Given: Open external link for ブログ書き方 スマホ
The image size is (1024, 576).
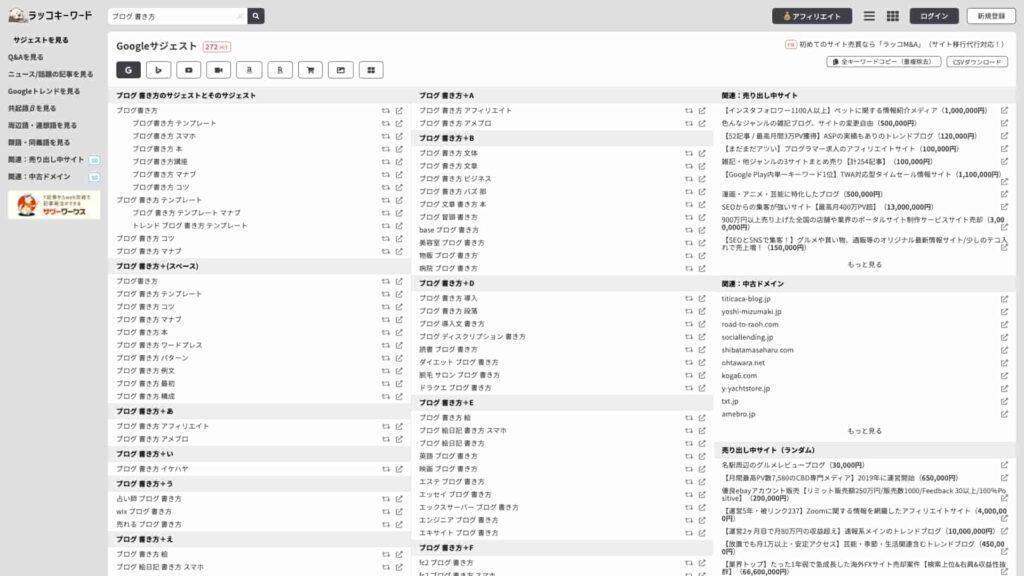Looking at the screenshot, I should pos(399,136).
